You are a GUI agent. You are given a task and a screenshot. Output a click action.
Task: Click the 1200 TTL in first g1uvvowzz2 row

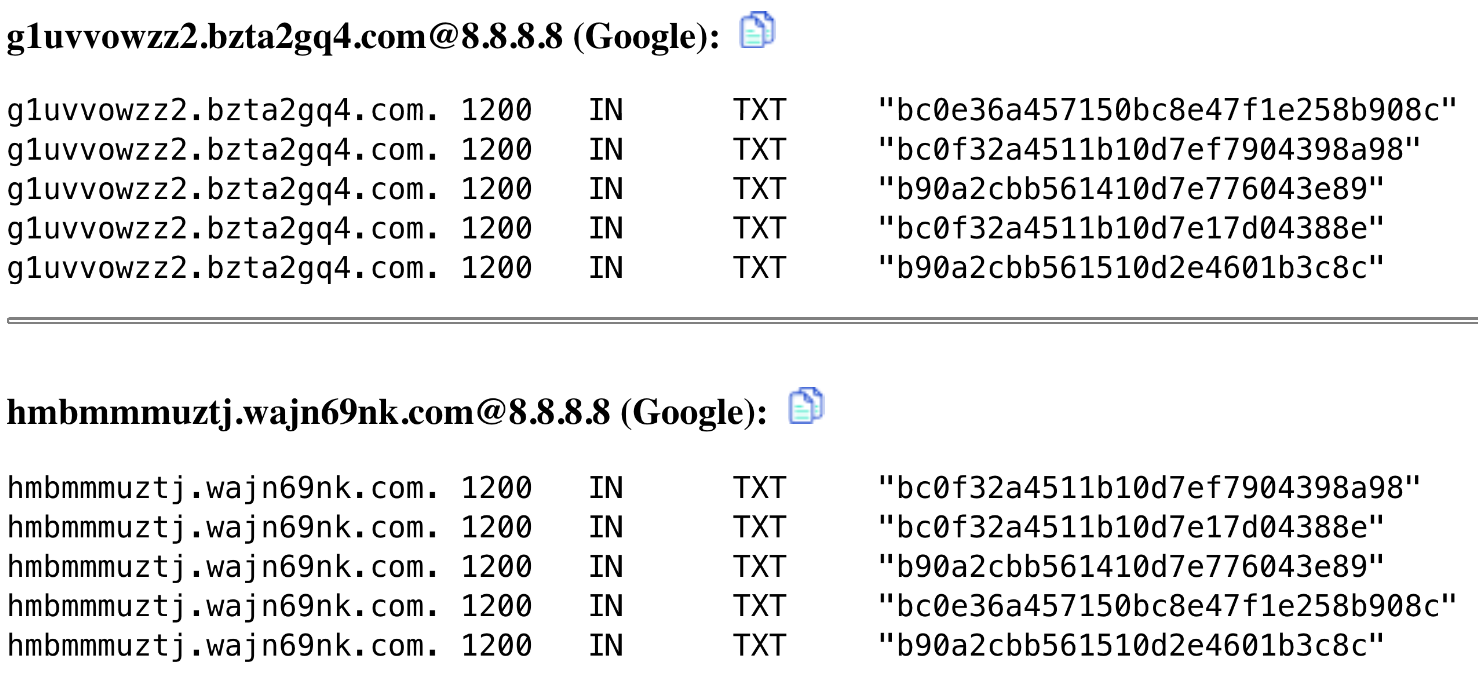coord(496,109)
